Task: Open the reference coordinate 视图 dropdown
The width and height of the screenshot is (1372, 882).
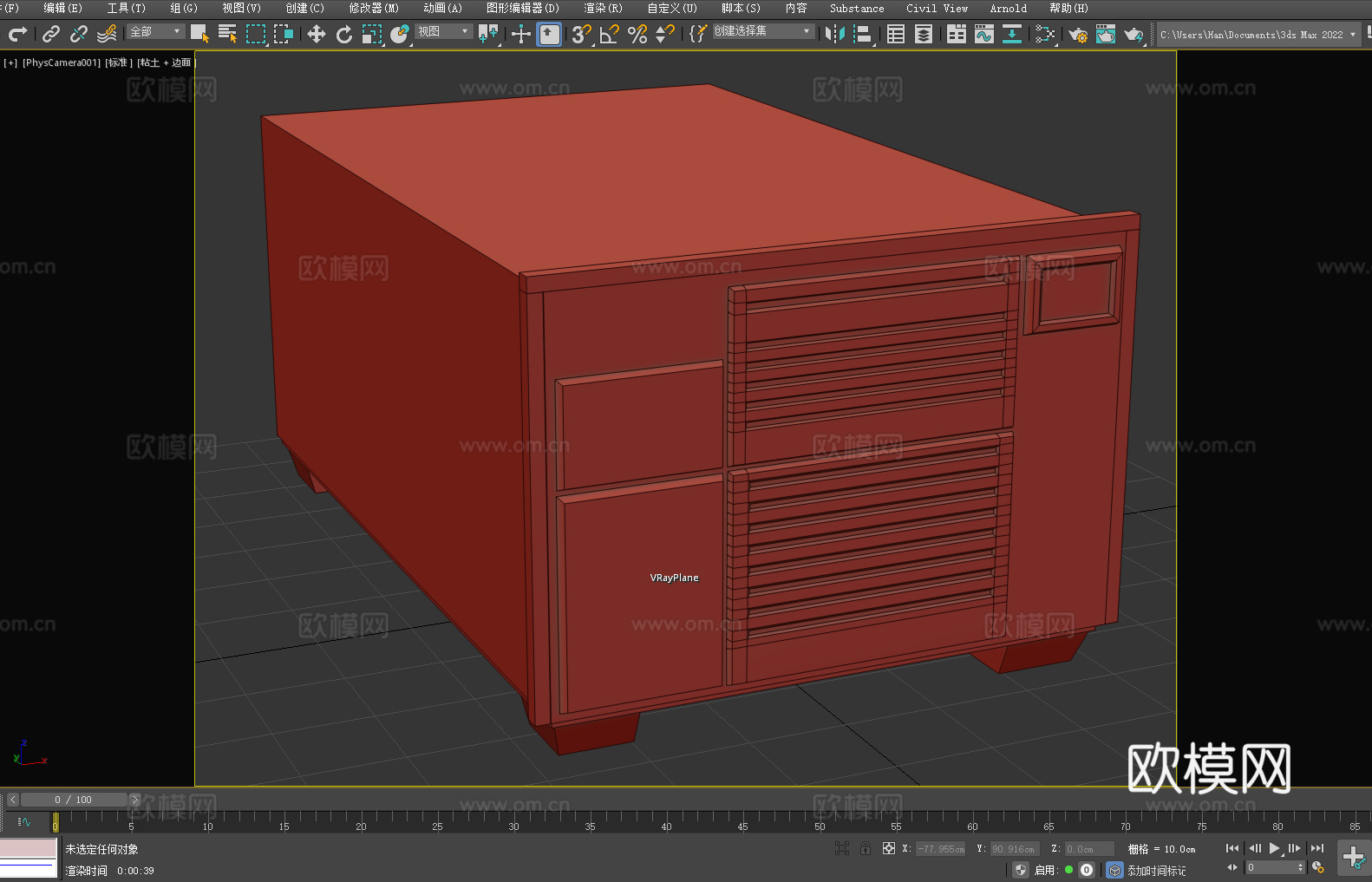Action: click(443, 31)
